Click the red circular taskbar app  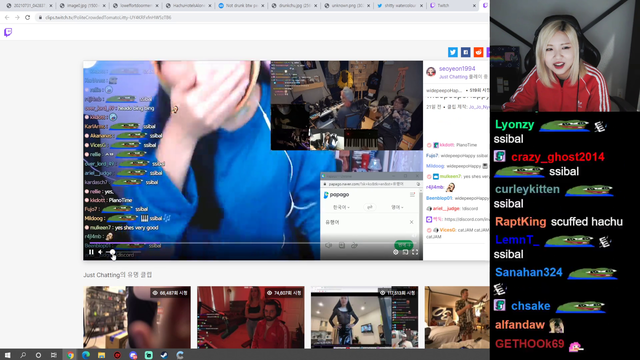pyautogui.click(x=118, y=355)
